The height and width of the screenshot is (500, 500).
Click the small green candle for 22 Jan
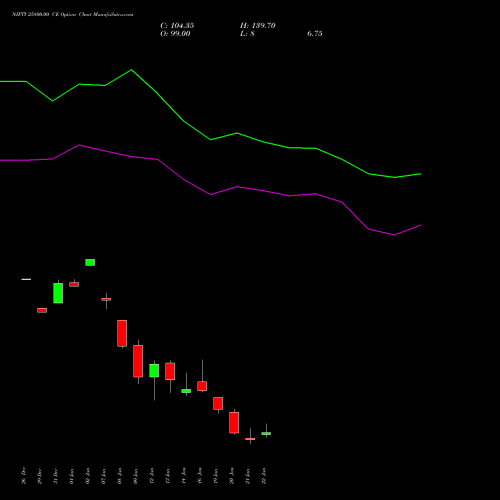(x=266, y=433)
